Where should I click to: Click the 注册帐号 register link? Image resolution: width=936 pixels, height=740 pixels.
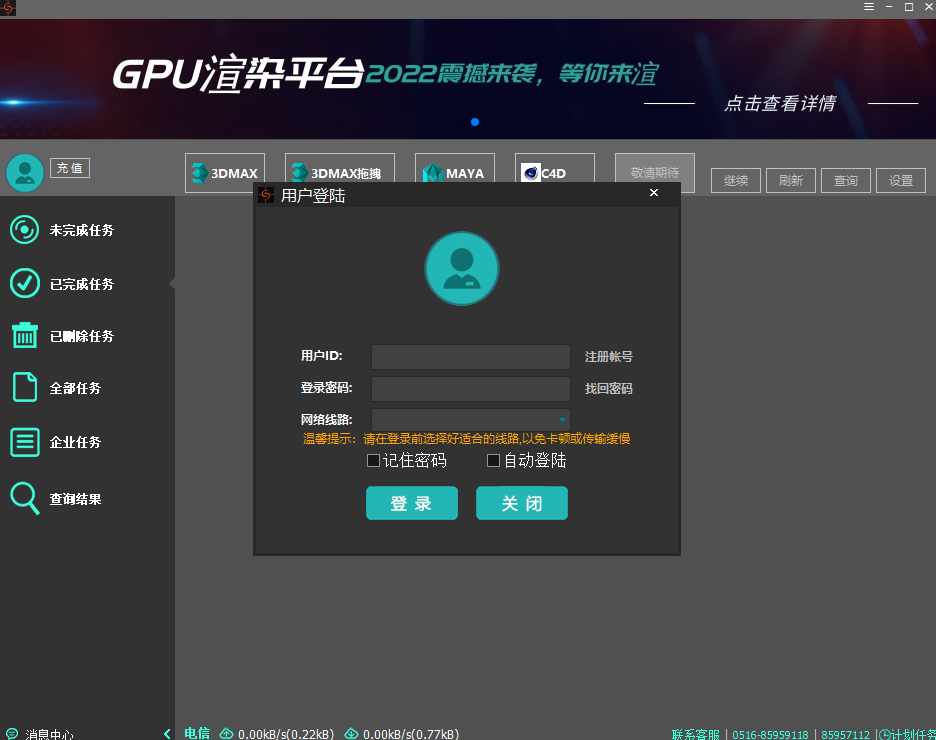608,357
